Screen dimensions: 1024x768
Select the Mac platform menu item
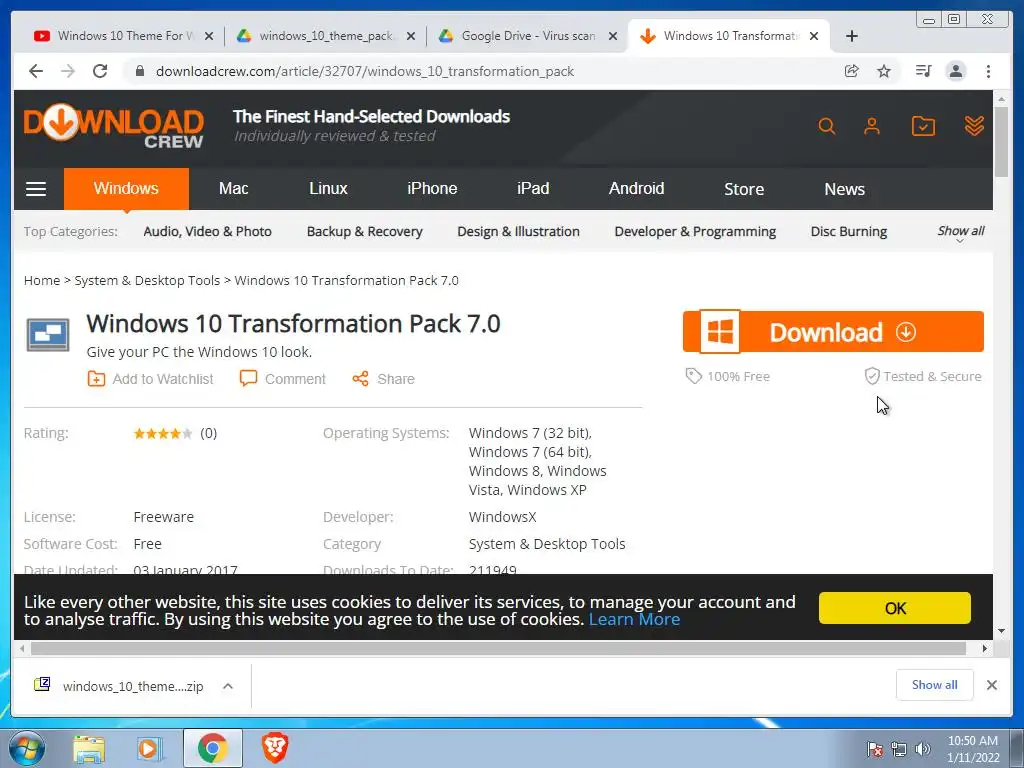[234, 189]
